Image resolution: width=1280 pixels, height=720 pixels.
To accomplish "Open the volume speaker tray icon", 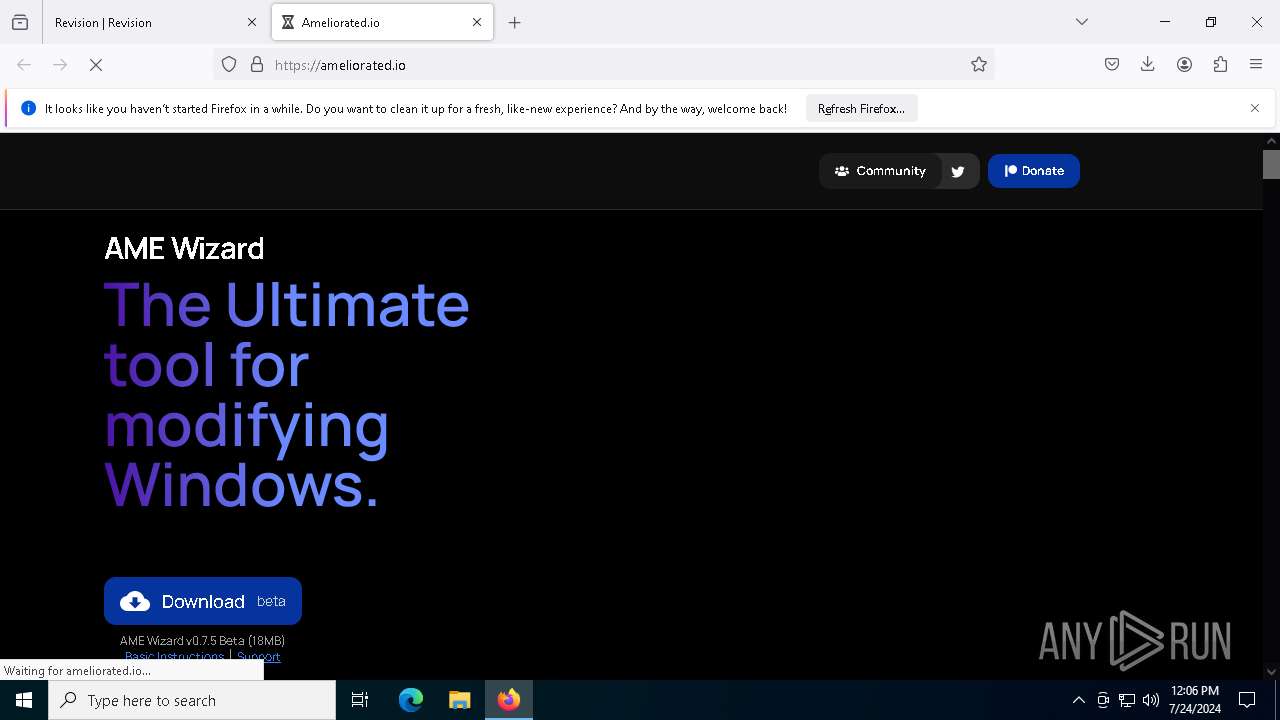I will coord(1151,700).
